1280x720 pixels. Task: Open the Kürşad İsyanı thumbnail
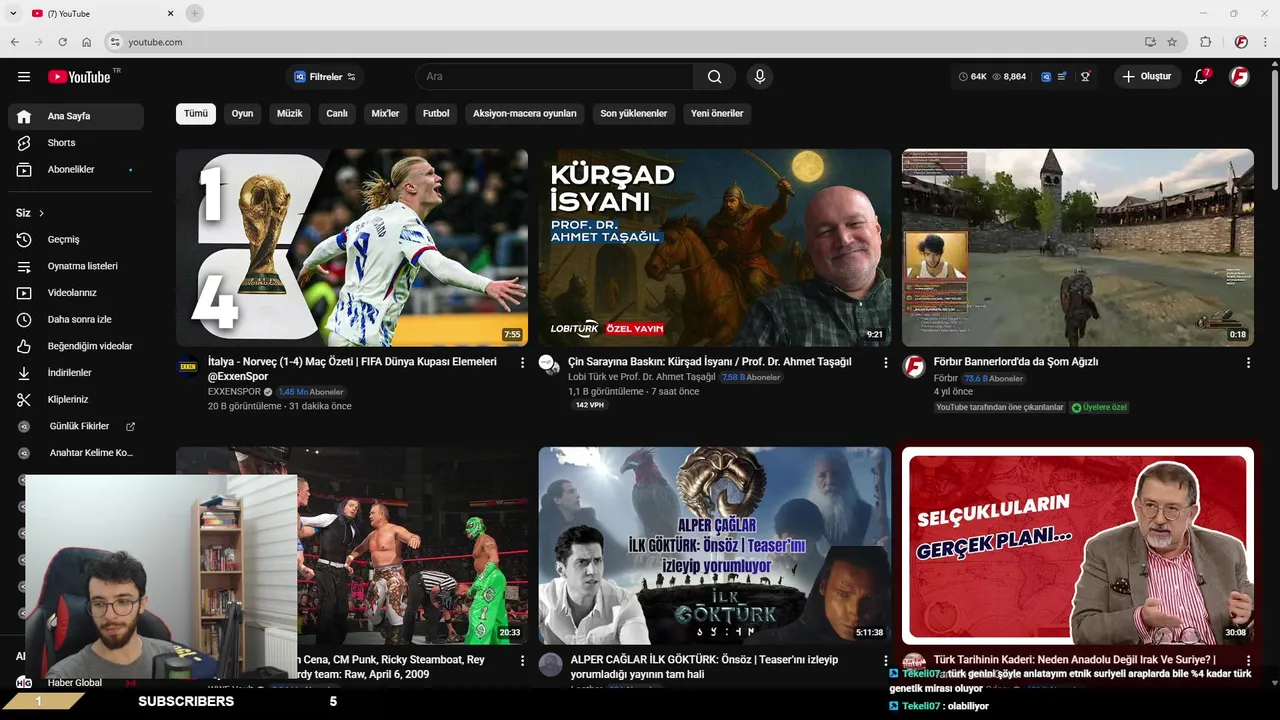[x=715, y=248]
